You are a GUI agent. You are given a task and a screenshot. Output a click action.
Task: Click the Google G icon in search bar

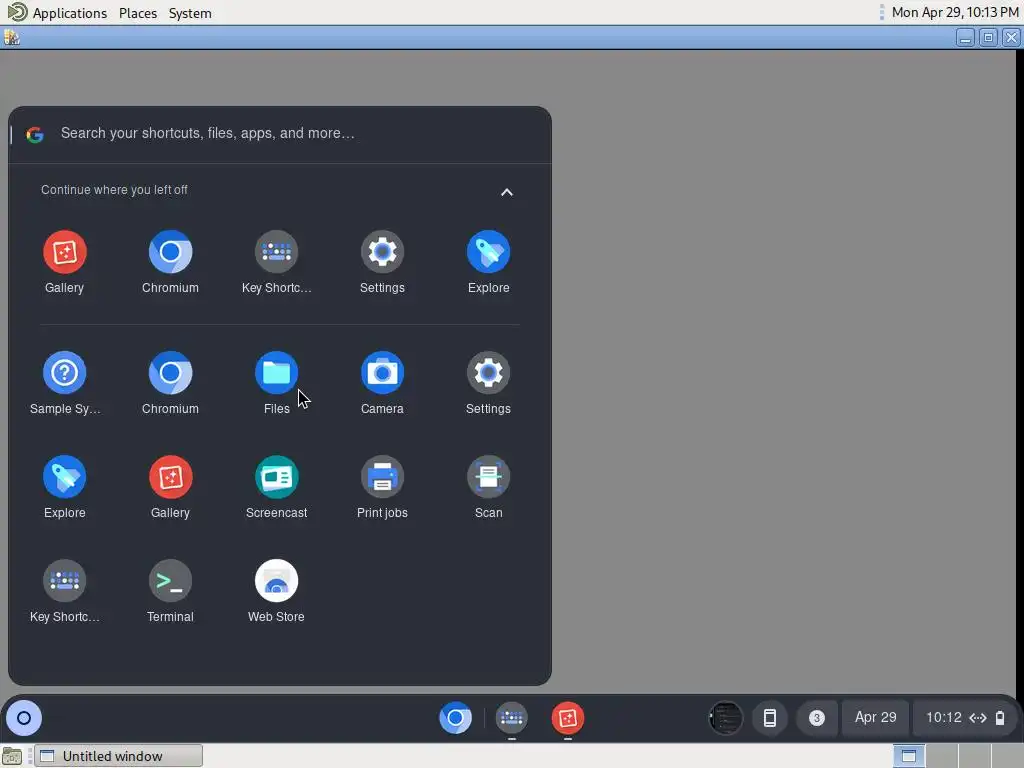[35, 135]
